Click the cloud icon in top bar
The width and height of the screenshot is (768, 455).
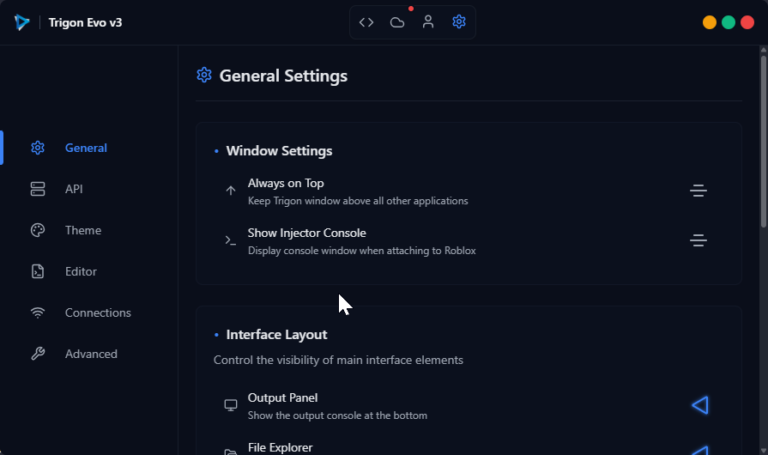tap(397, 22)
